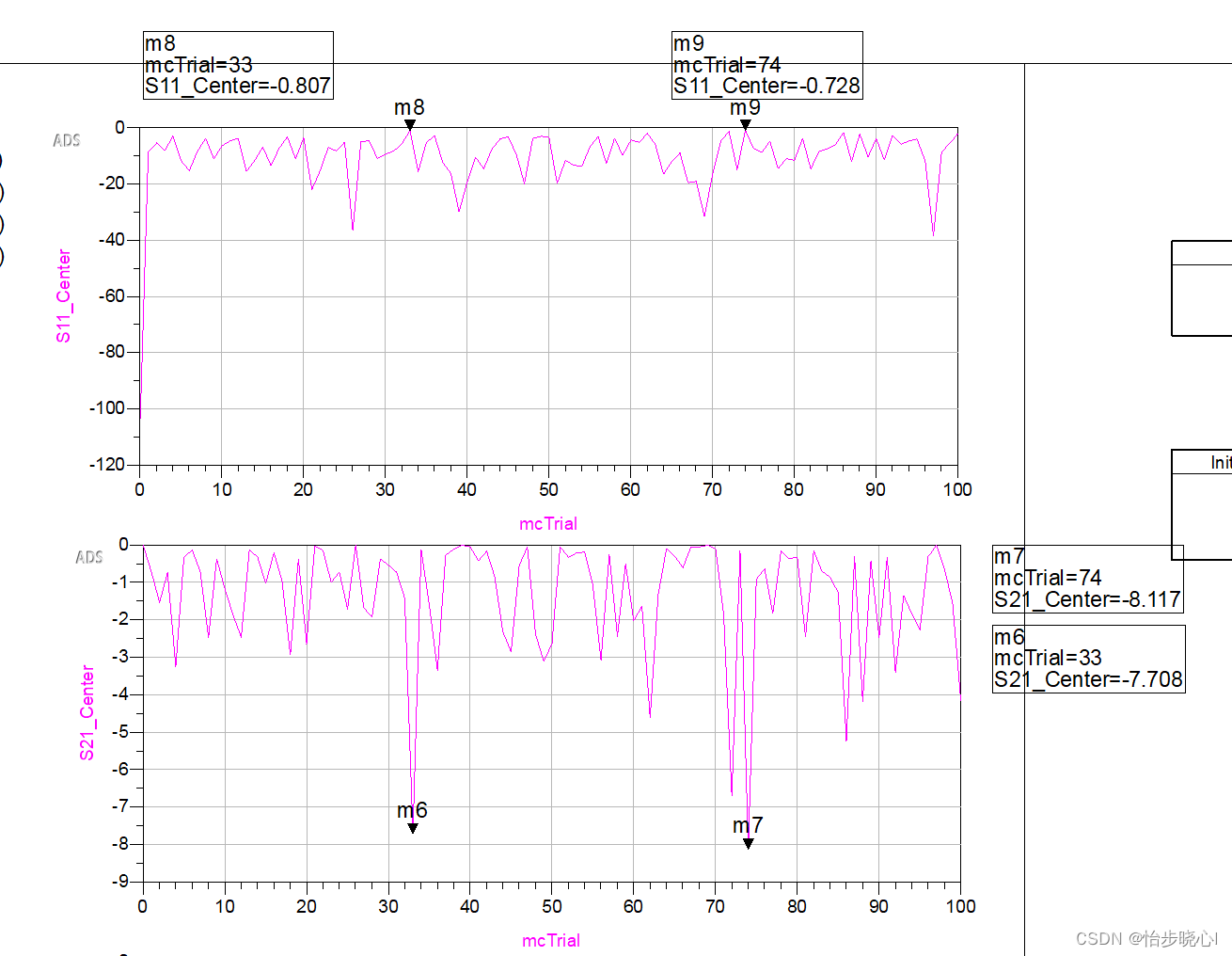1232x956 pixels.
Task: Click the ADS logo on the S11 plot
Action: click(67, 140)
